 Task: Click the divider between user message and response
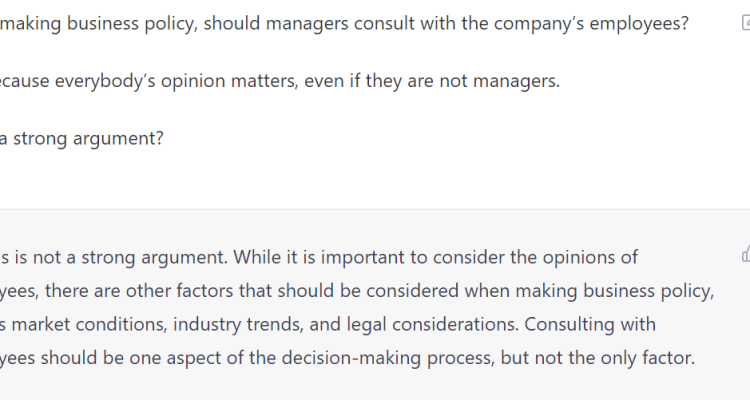(x=375, y=209)
